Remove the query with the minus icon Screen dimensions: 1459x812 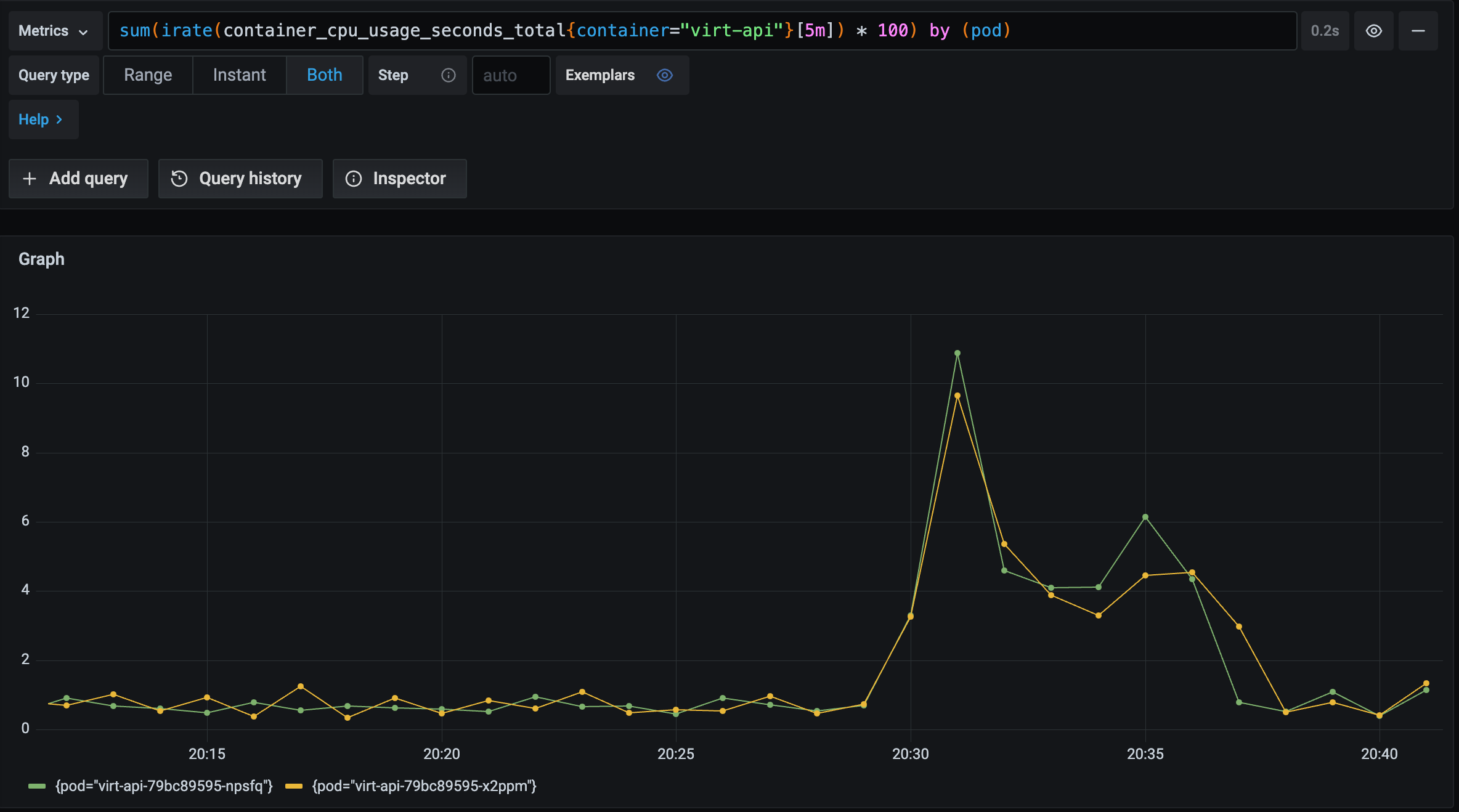coord(1418,31)
